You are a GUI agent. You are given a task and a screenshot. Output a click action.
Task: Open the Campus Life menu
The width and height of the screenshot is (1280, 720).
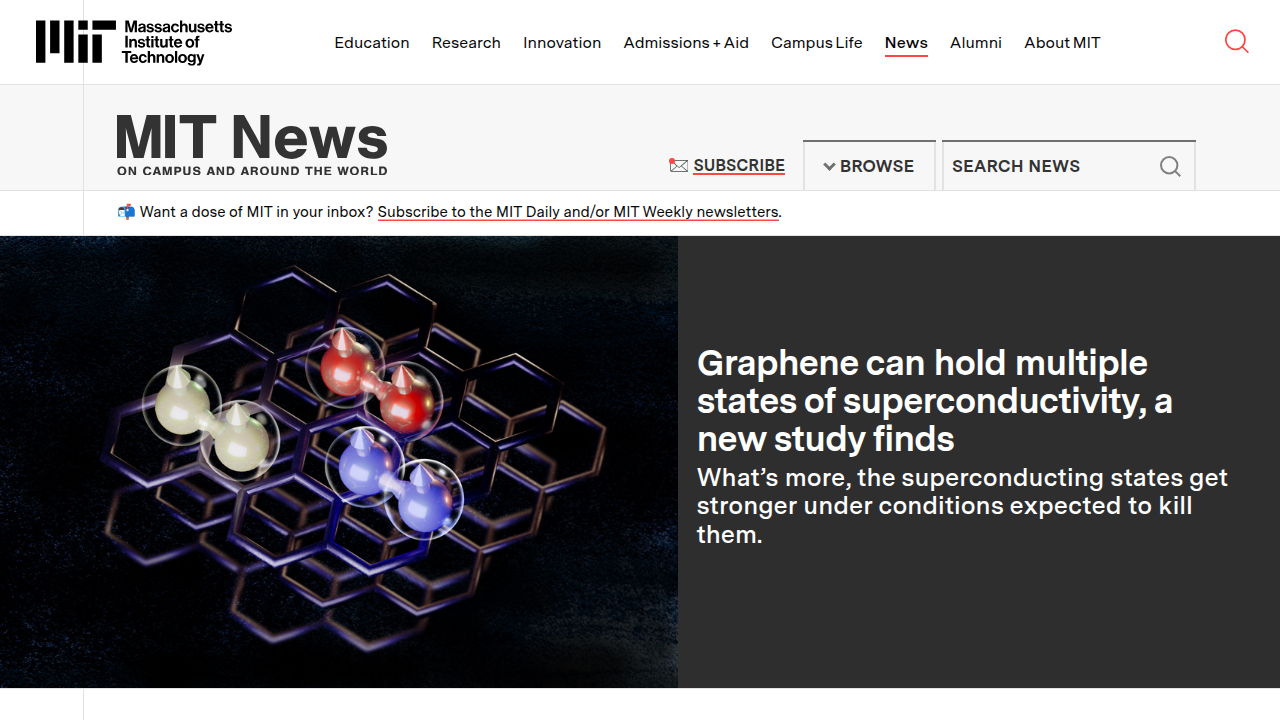[x=817, y=42]
